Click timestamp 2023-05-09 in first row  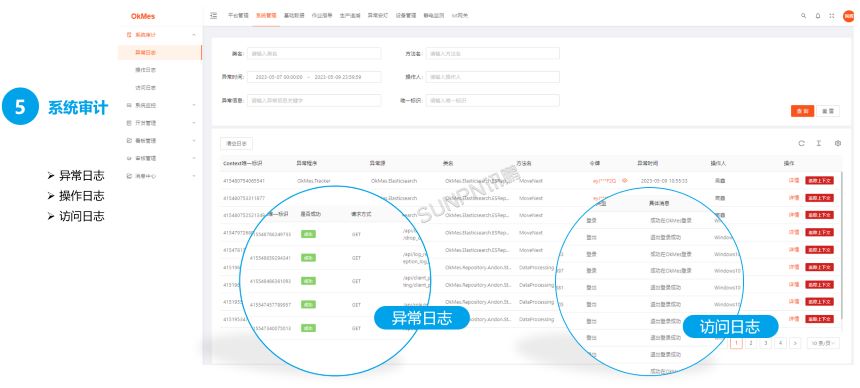point(664,180)
